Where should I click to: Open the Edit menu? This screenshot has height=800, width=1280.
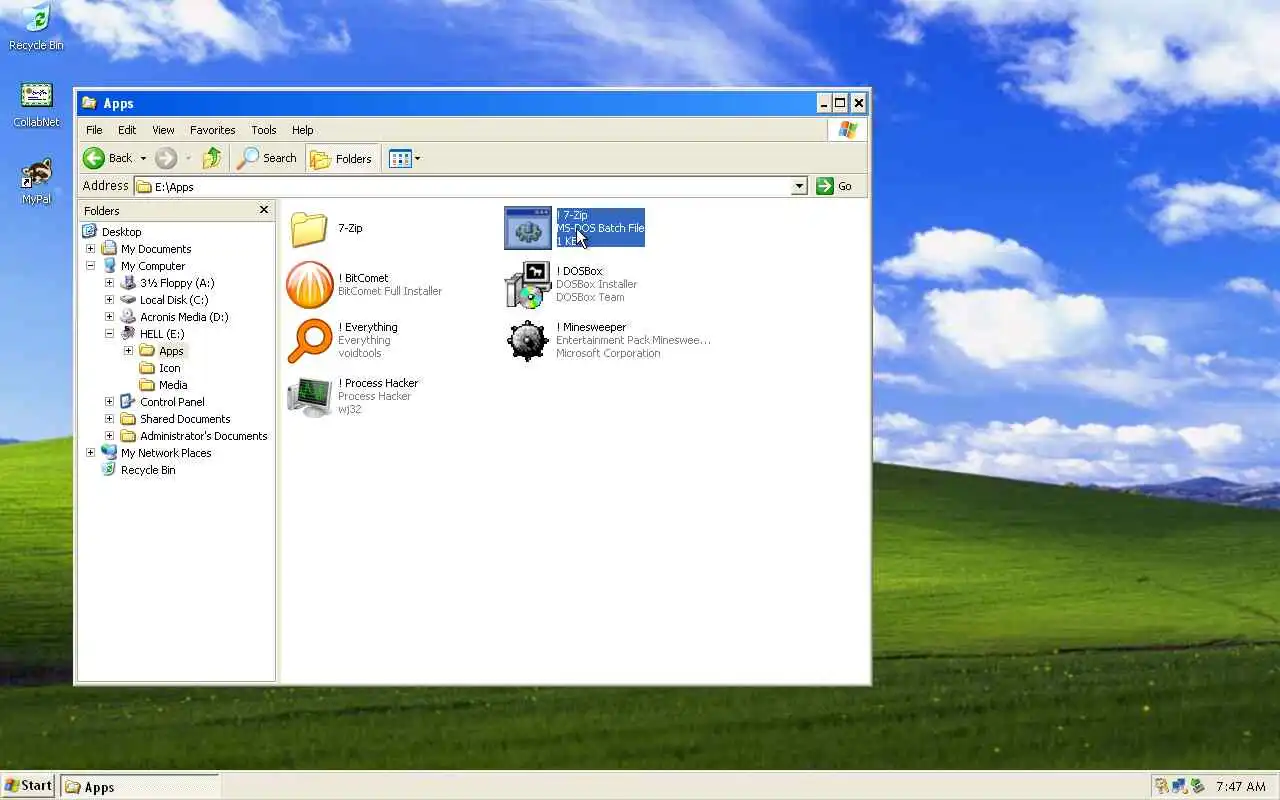pos(127,130)
